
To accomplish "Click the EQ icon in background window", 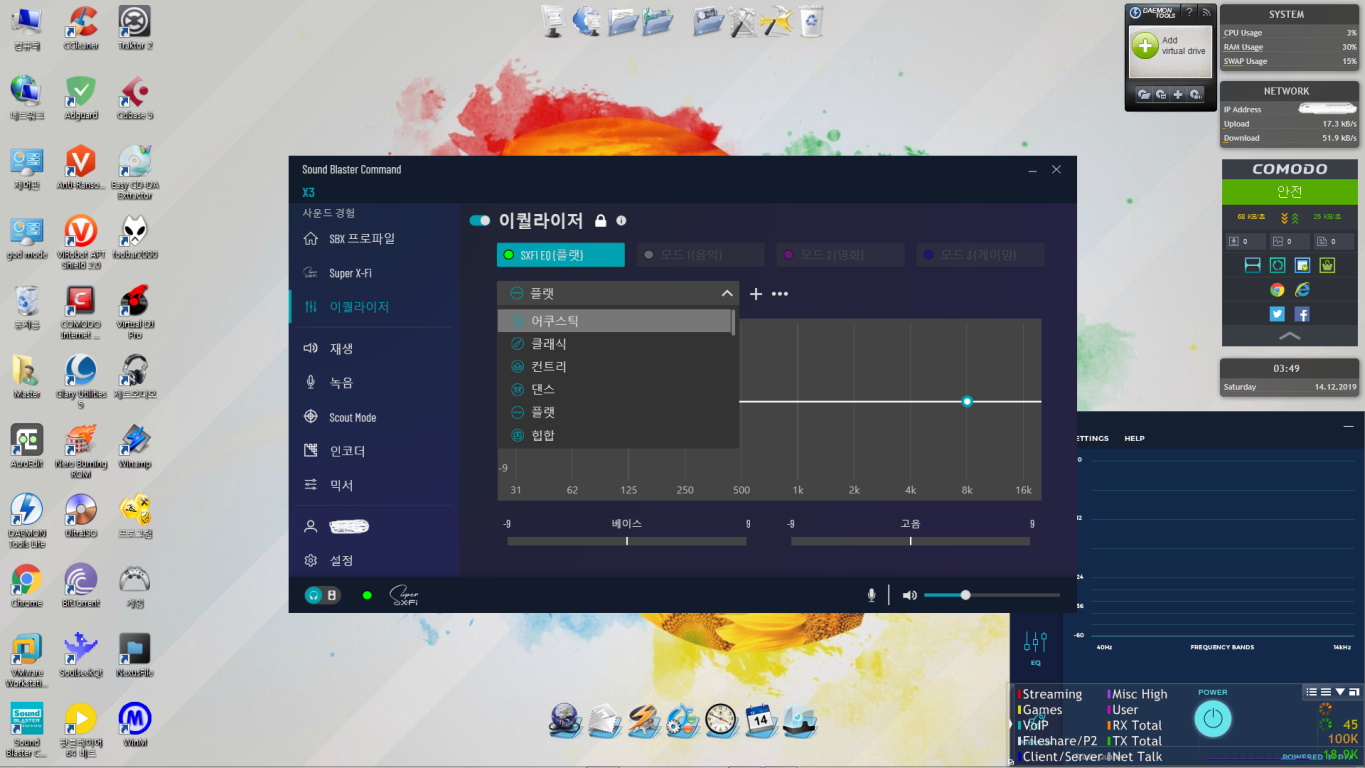I will tap(1035, 648).
